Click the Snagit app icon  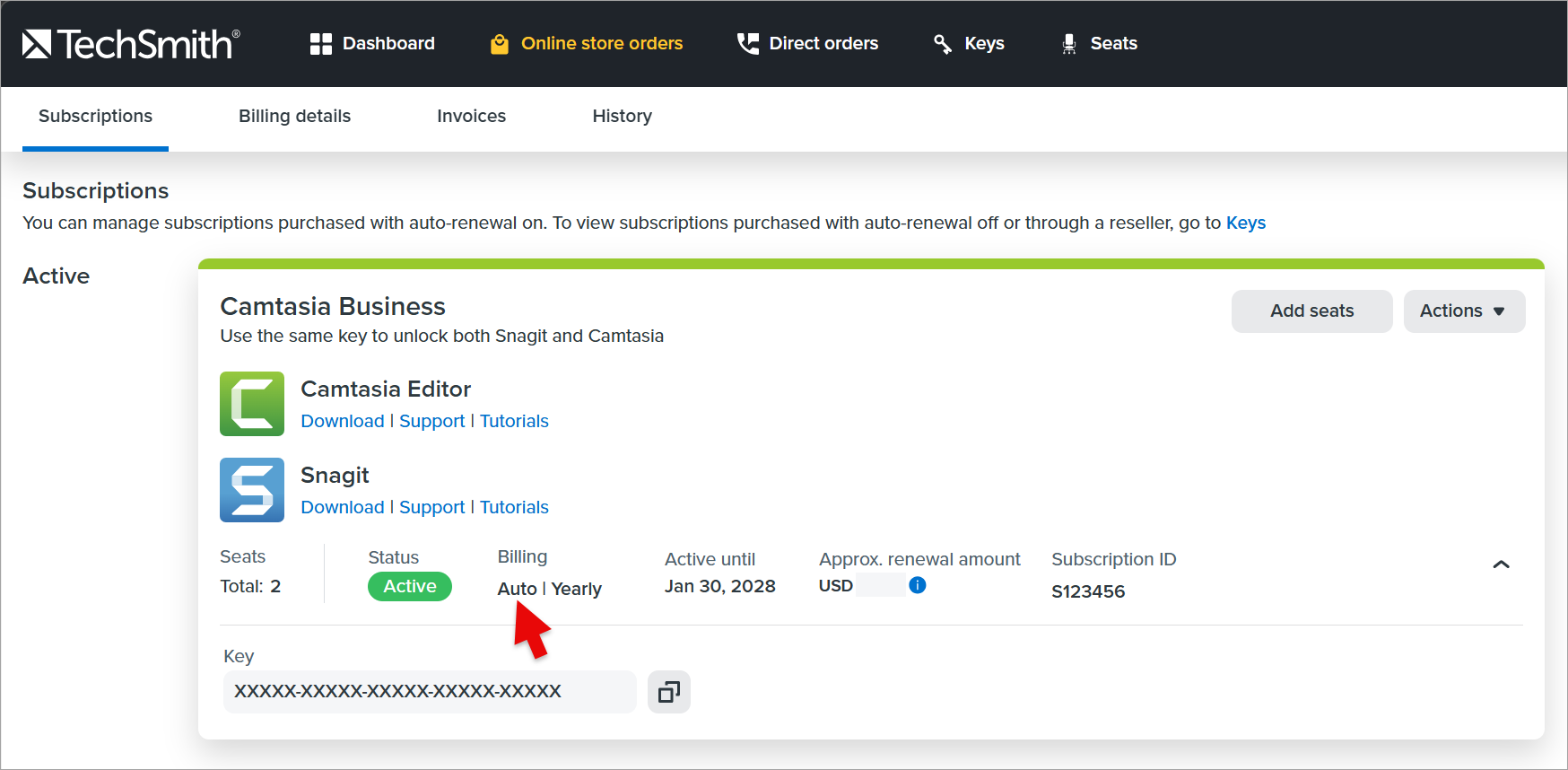(x=252, y=490)
